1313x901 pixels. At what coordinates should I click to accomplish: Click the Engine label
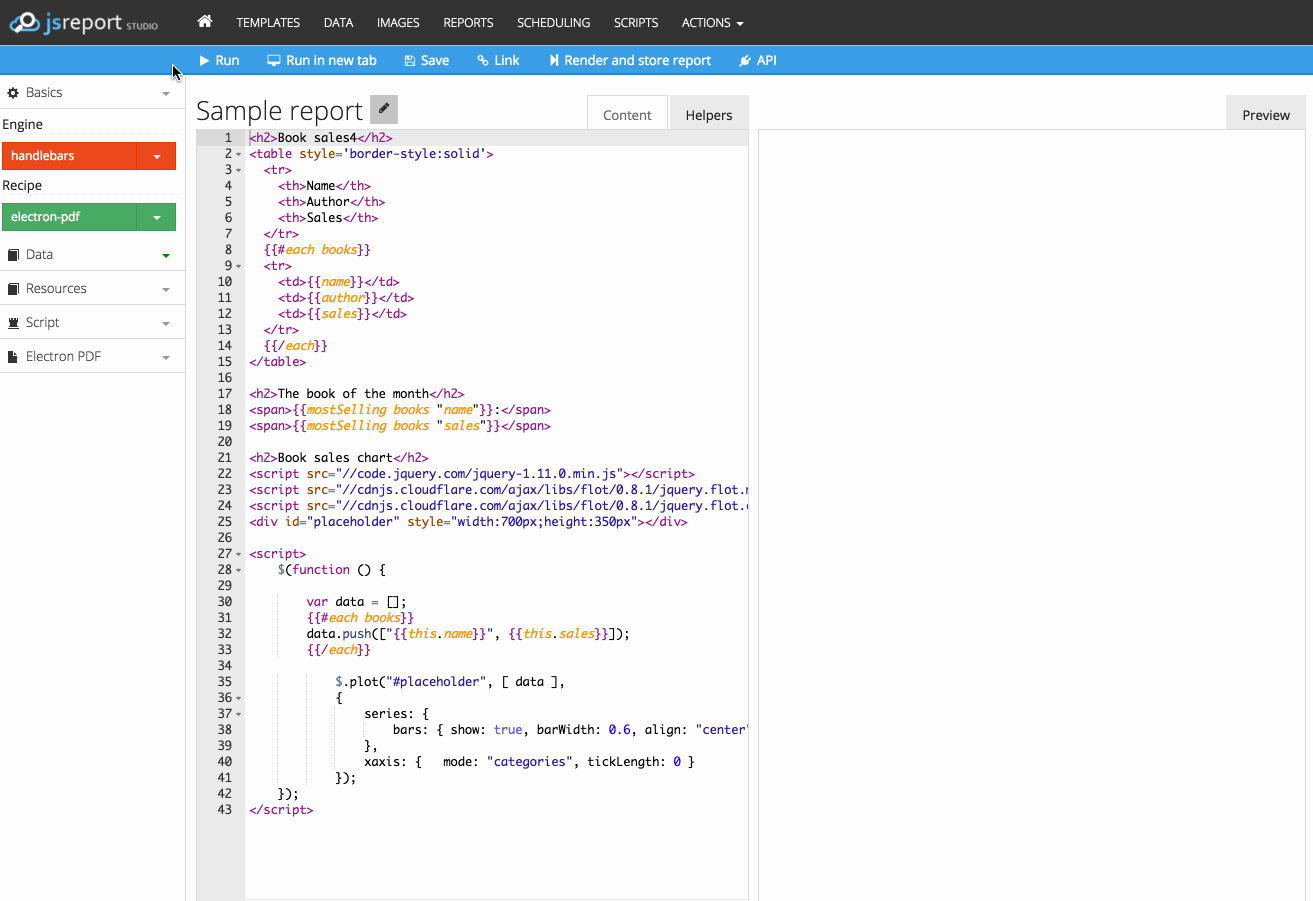(22, 125)
